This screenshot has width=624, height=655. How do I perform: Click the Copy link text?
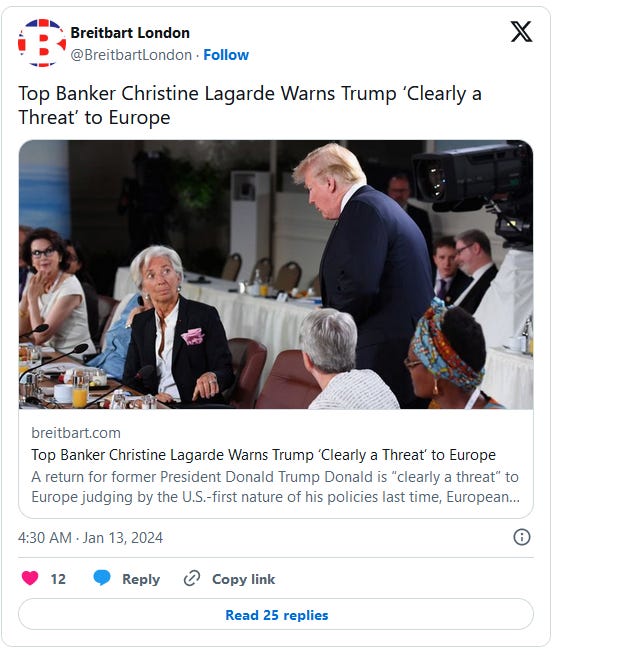(244, 579)
